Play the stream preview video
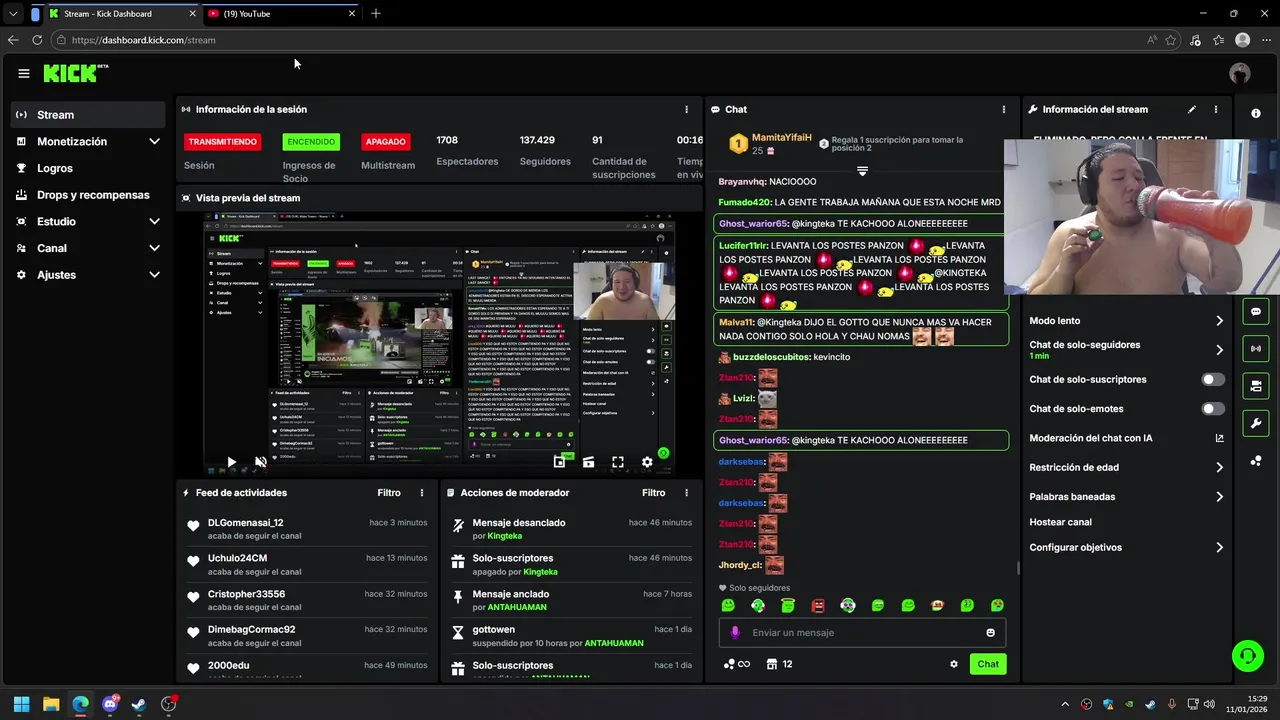The height and width of the screenshot is (720, 1280). [x=231, y=462]
